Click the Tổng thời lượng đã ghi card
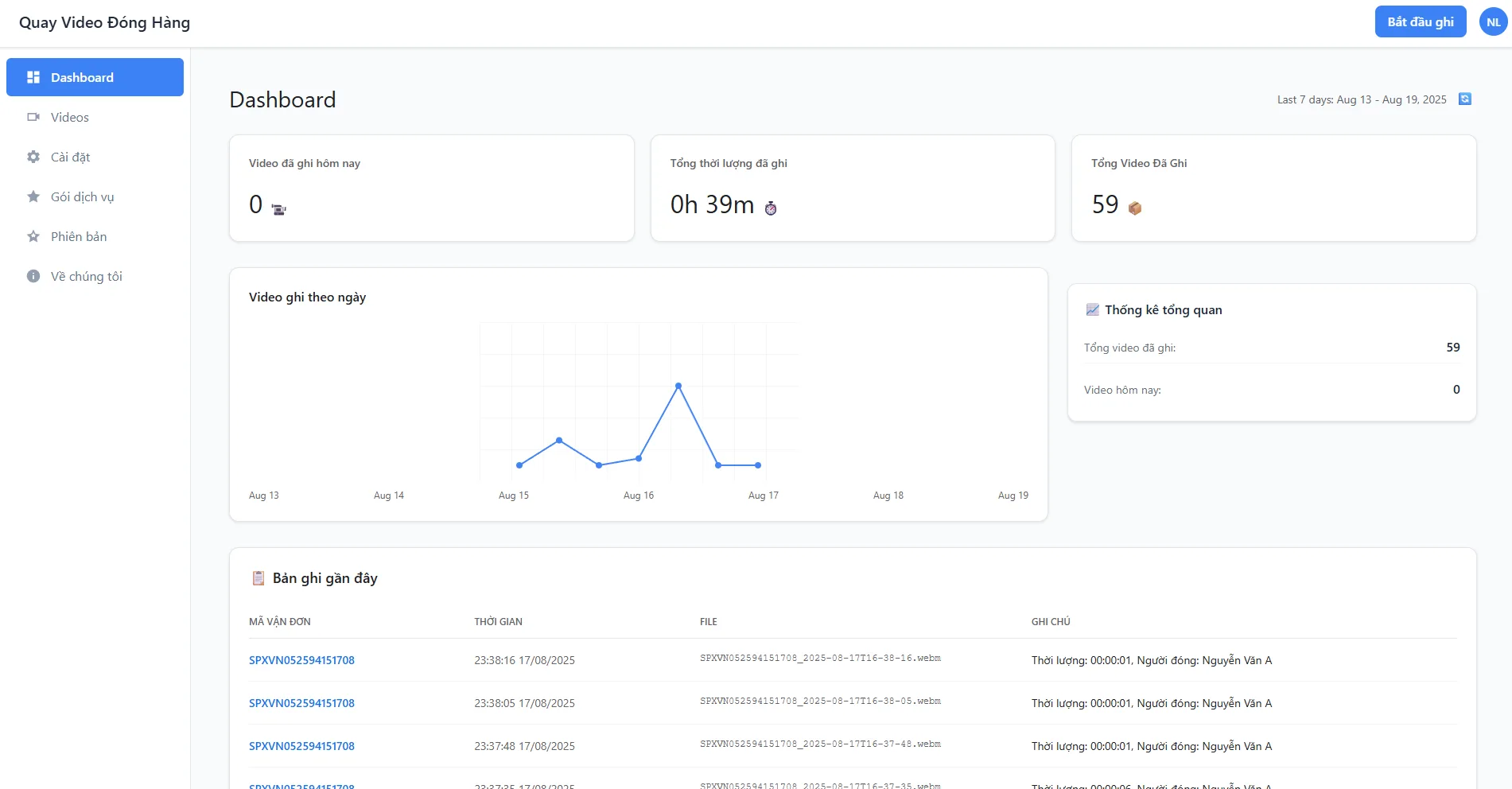This screenshot has height=789, width=1512. tap(853, 188)
